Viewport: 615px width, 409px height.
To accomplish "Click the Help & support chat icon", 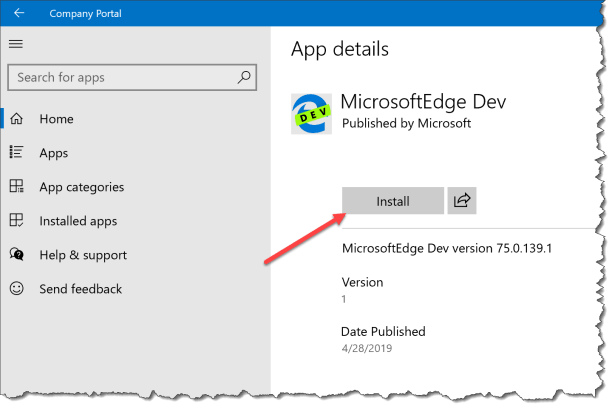I will click(x=16, y=254).
